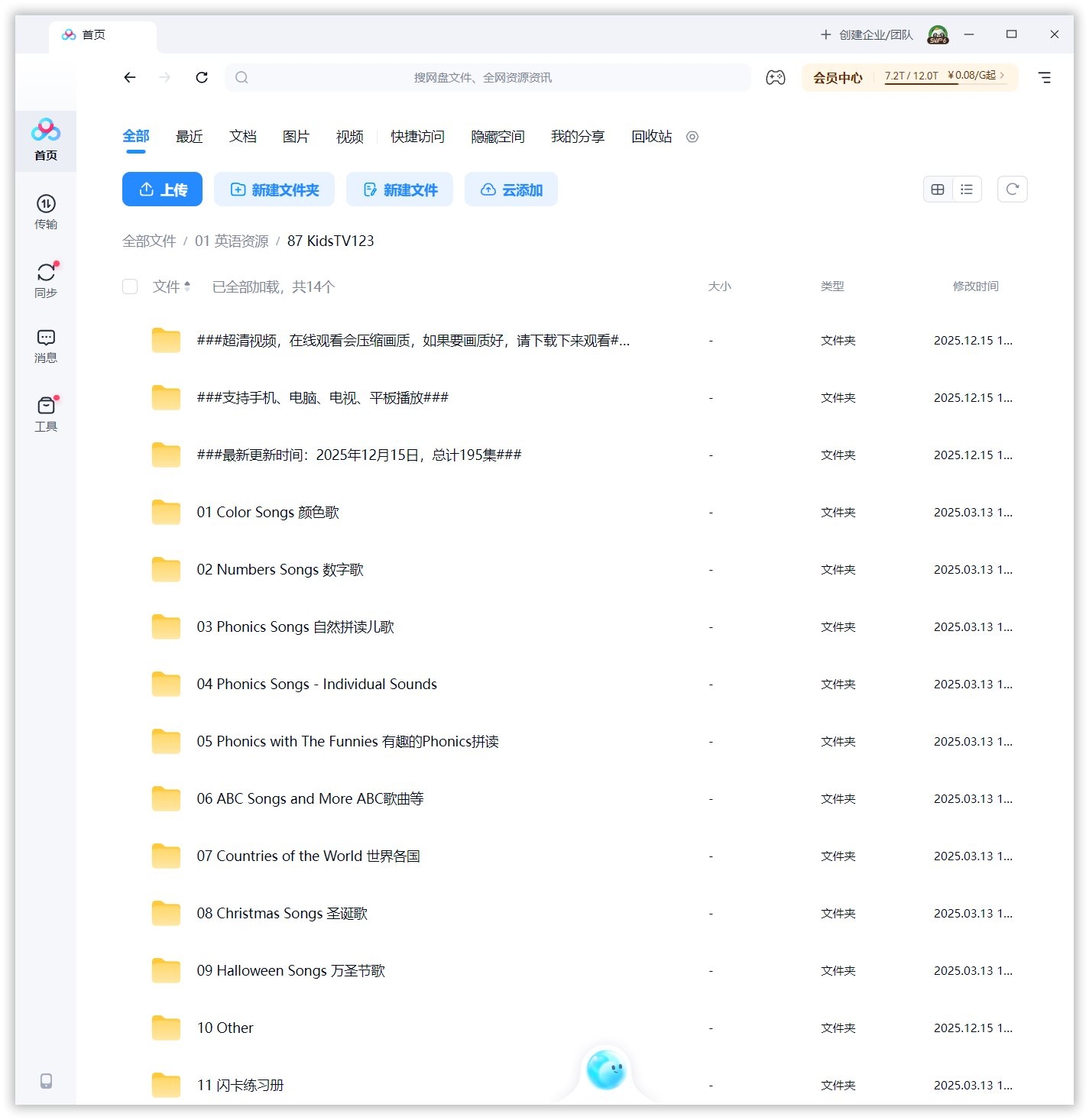Sort files using the 文件 sort arrows

187,286
